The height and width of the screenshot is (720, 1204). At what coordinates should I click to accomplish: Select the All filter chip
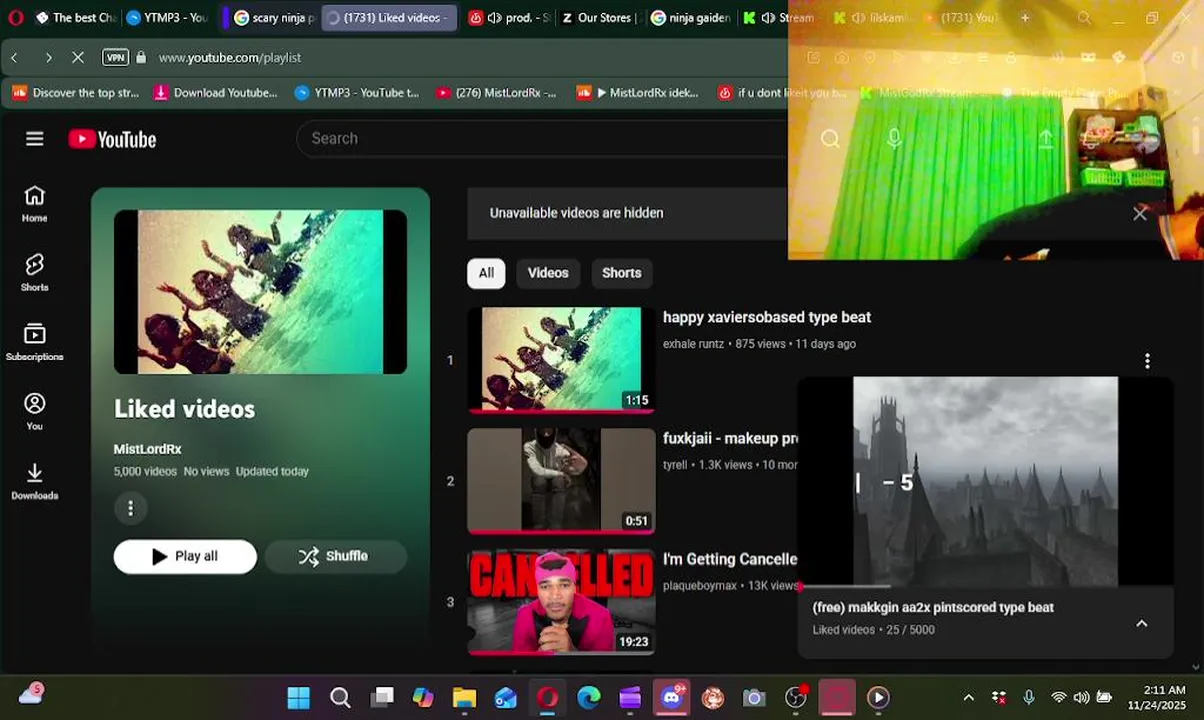pos(486,273)
